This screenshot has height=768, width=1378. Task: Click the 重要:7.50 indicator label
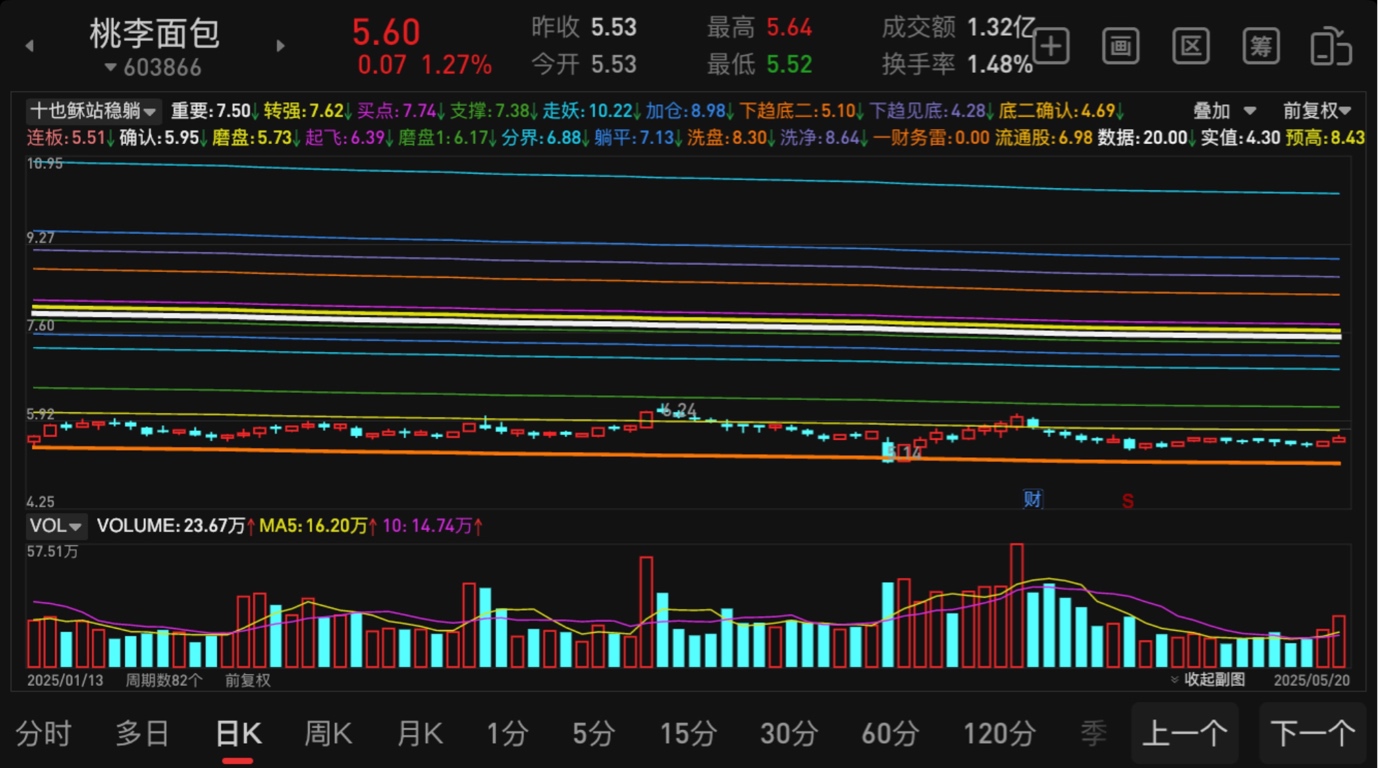click(214, 111)
